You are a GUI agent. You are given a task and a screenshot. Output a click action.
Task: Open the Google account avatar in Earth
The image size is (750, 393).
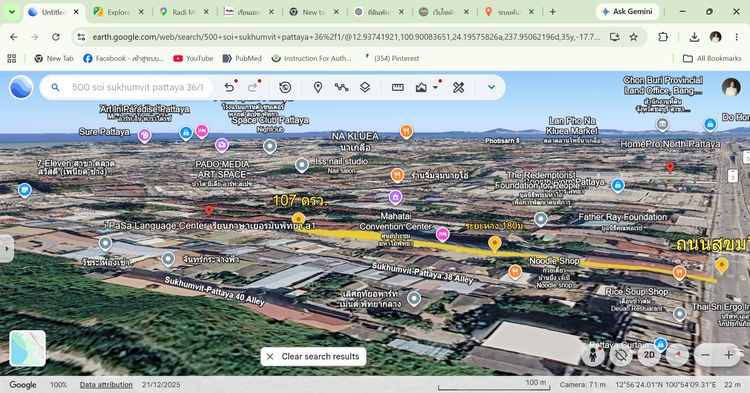(731, 87)
